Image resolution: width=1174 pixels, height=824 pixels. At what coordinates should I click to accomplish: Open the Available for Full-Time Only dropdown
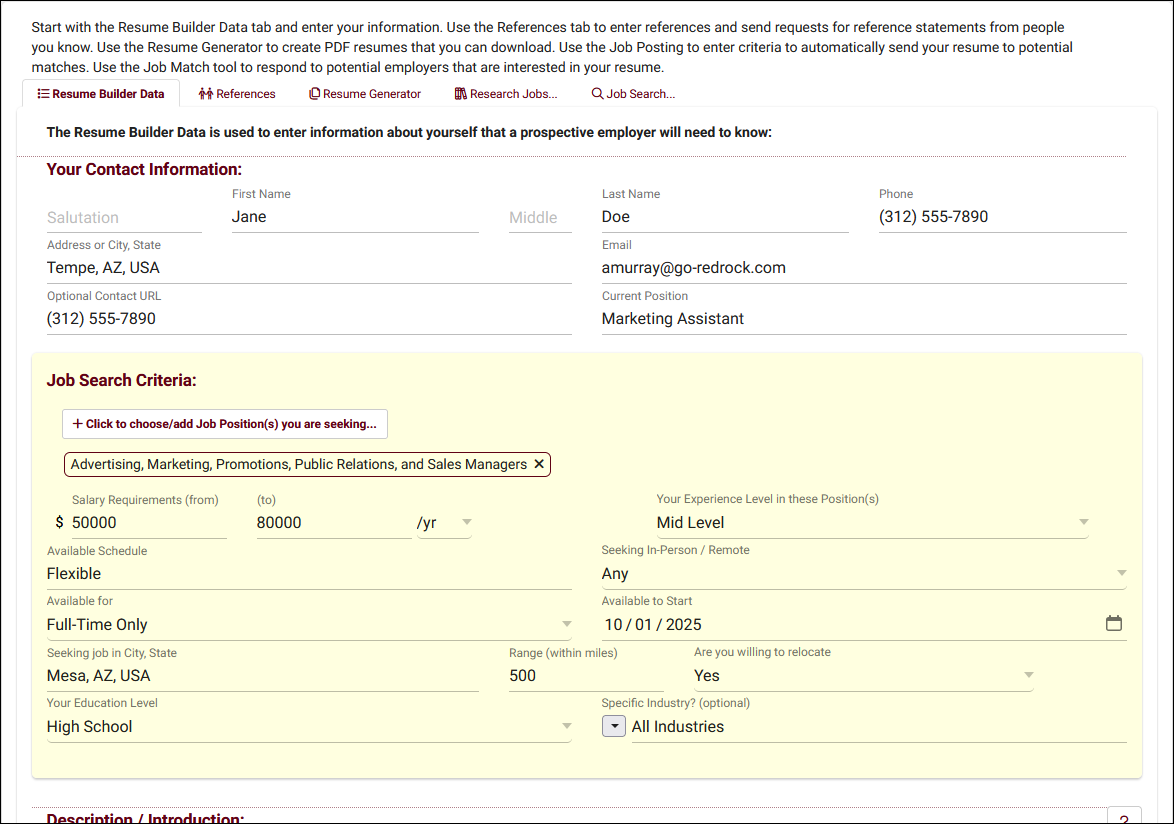pos(309,625)
